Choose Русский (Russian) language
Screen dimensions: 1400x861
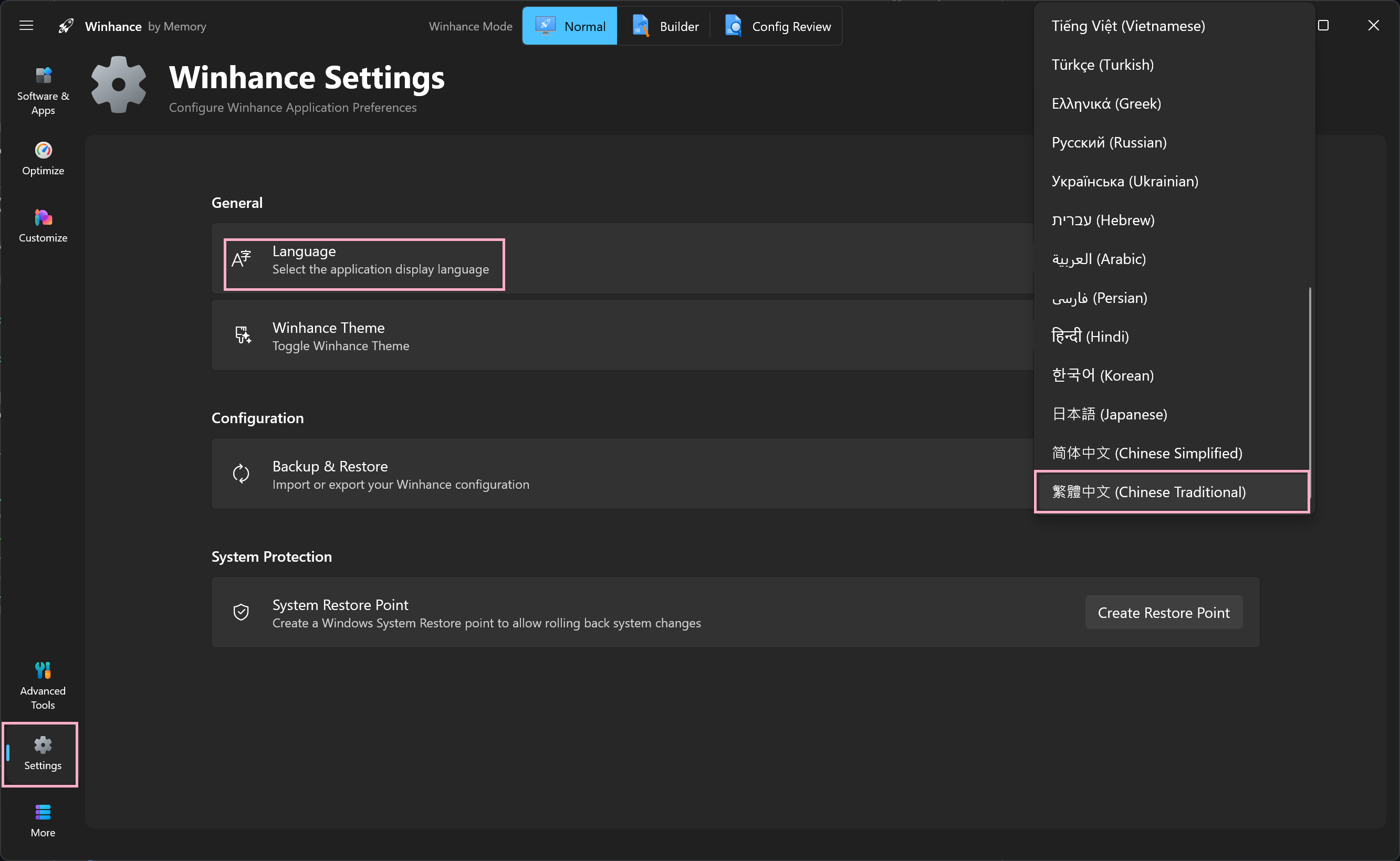[x=1174, y=142]
